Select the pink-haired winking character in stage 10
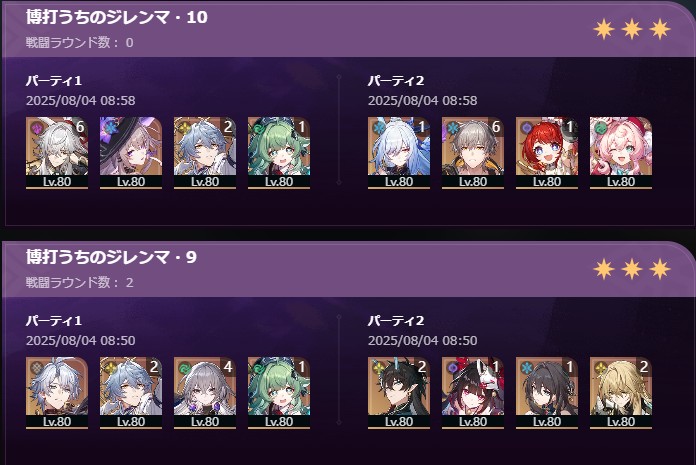The image size is (696, 465). 621,153
